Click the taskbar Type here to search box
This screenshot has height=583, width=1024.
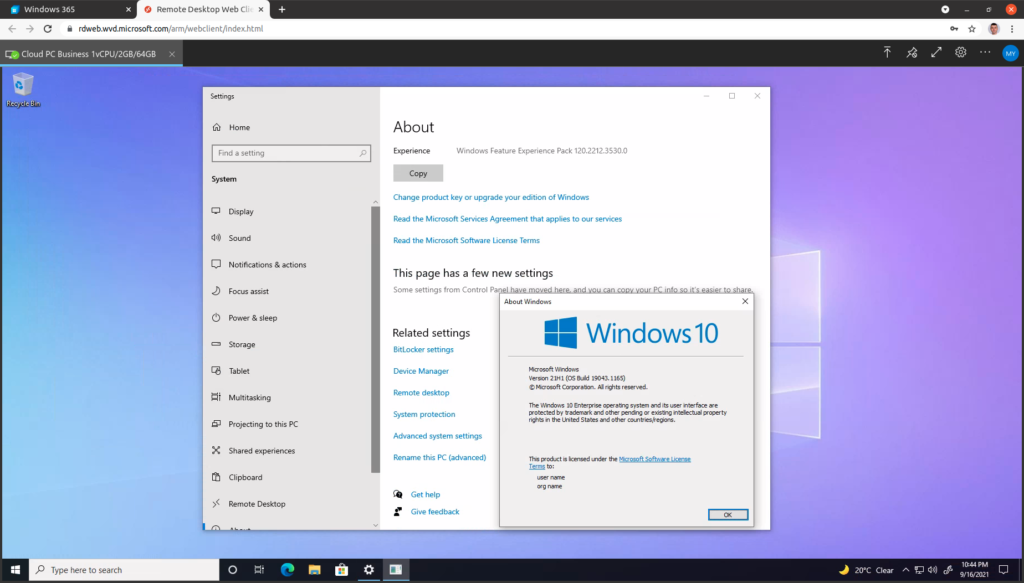click(x=124, y=569)
